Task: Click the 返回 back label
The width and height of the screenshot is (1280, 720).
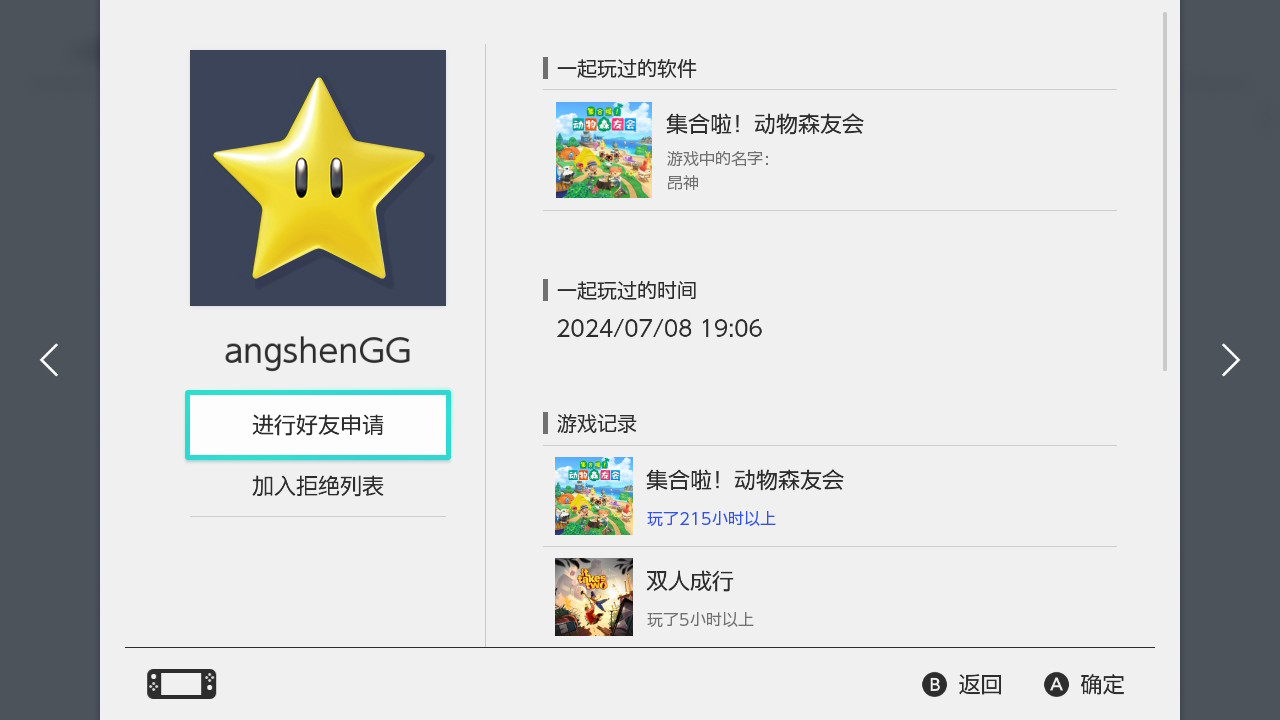Action: 980,685
